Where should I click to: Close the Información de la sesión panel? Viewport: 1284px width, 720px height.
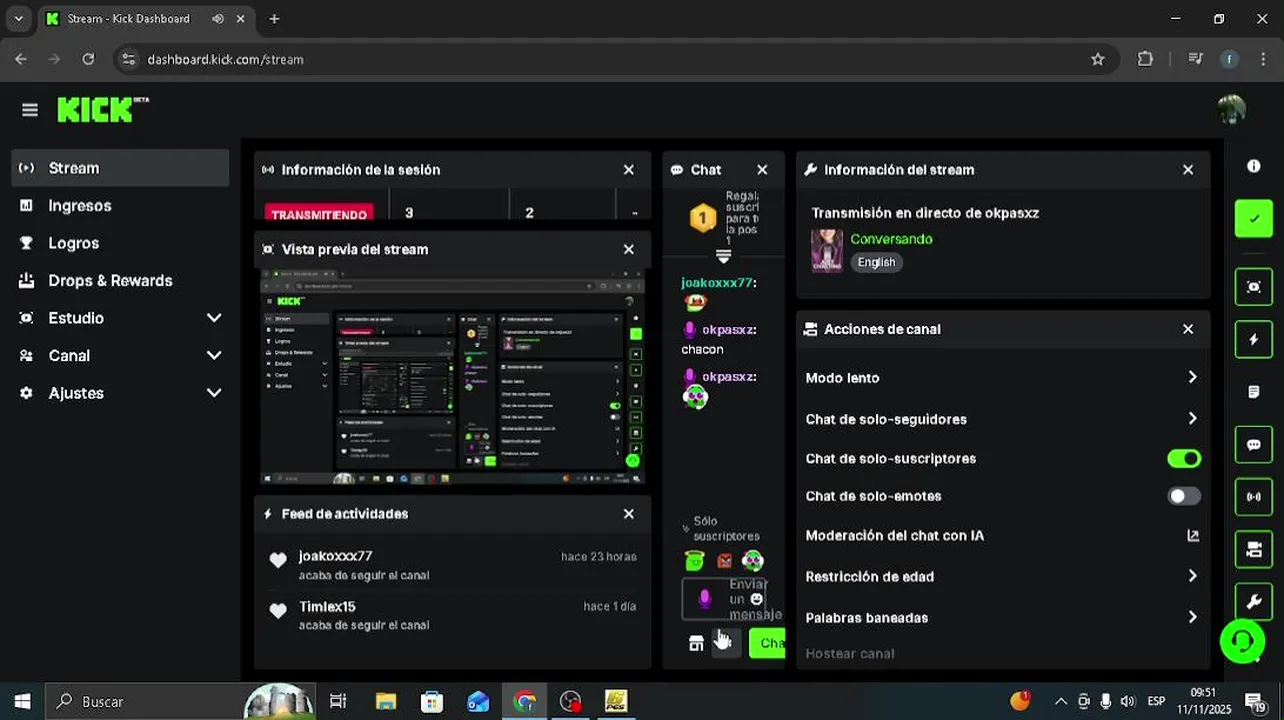point(629,170)
